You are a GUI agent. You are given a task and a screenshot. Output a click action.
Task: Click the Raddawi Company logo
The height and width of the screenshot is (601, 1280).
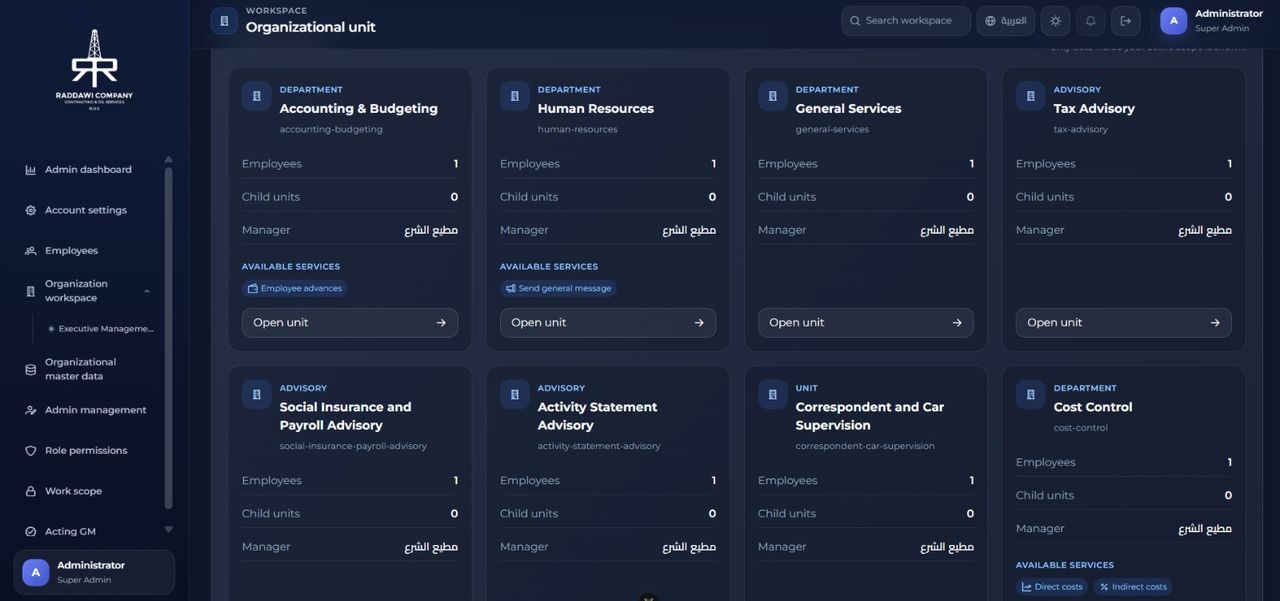(x=94, y=70)
